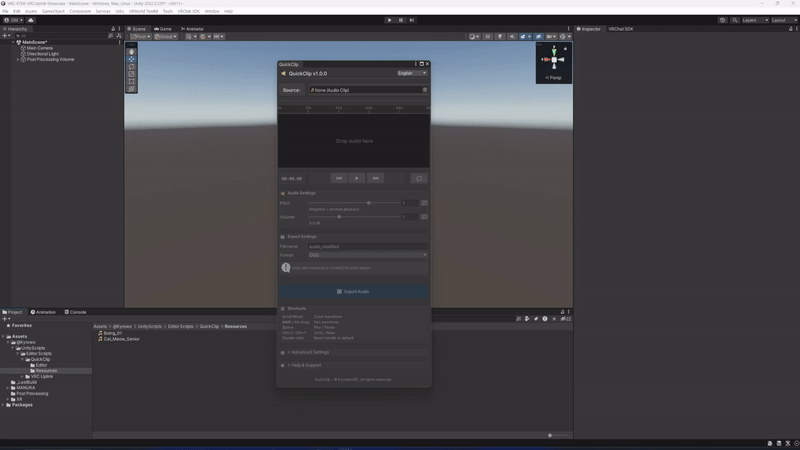Expand Post Processing Volume in Hierarchy
Viewport: 800px width, 450px height.
[18, 59]
